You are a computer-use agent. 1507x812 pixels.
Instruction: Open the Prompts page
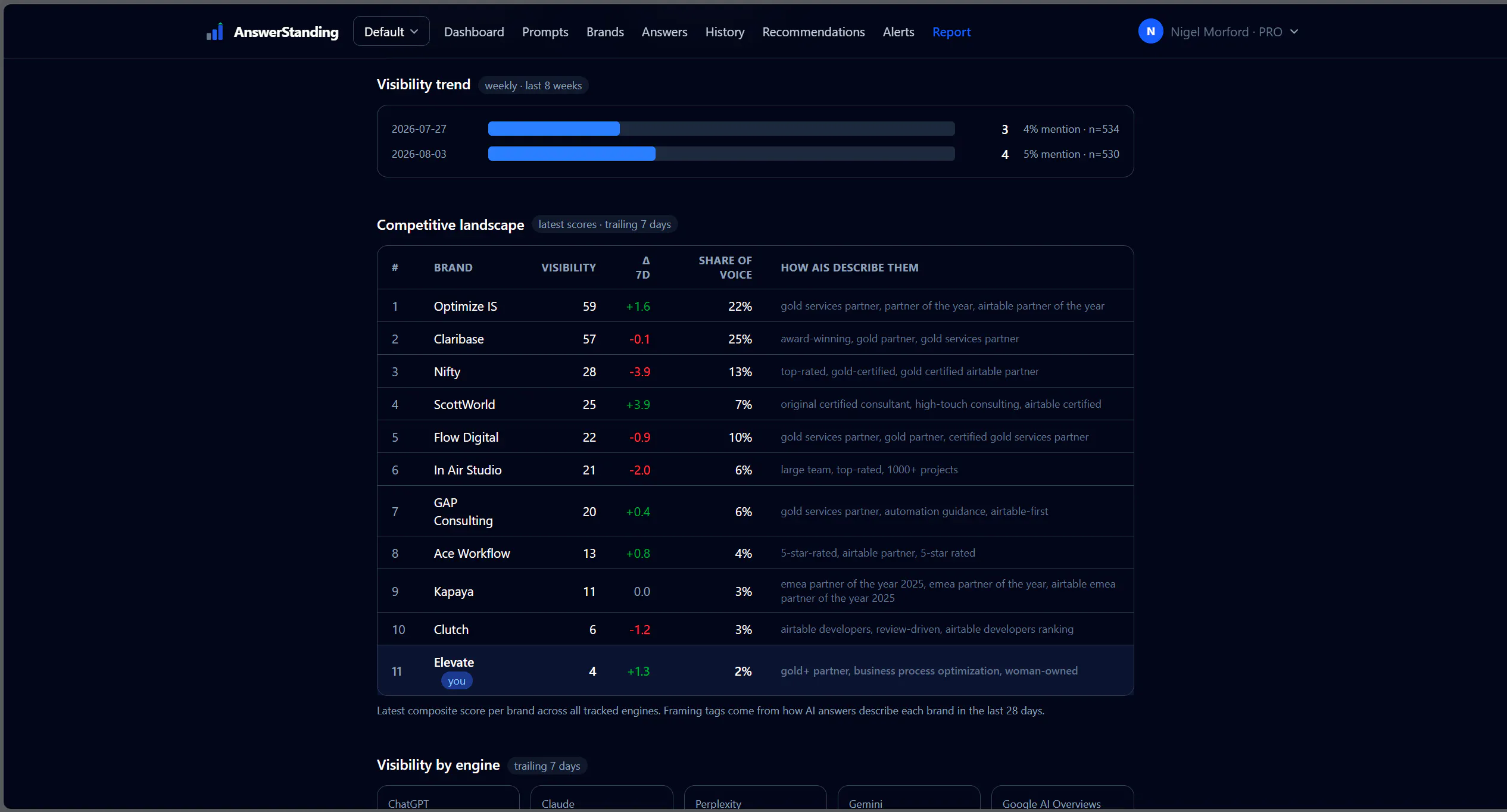(545, 32)
